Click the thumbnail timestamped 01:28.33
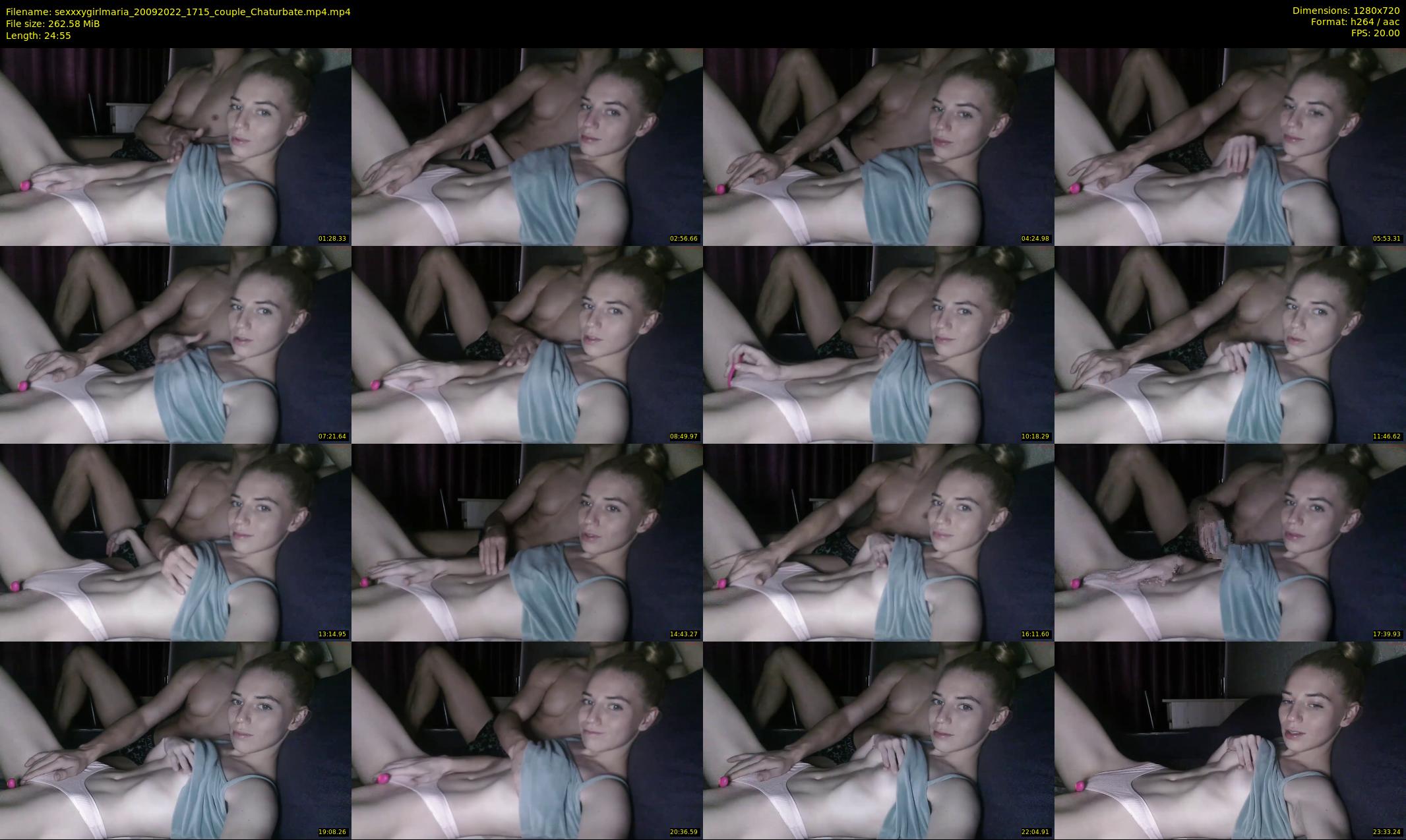The height and width of the screenshot is (840, 1406). tap(175, 146)
